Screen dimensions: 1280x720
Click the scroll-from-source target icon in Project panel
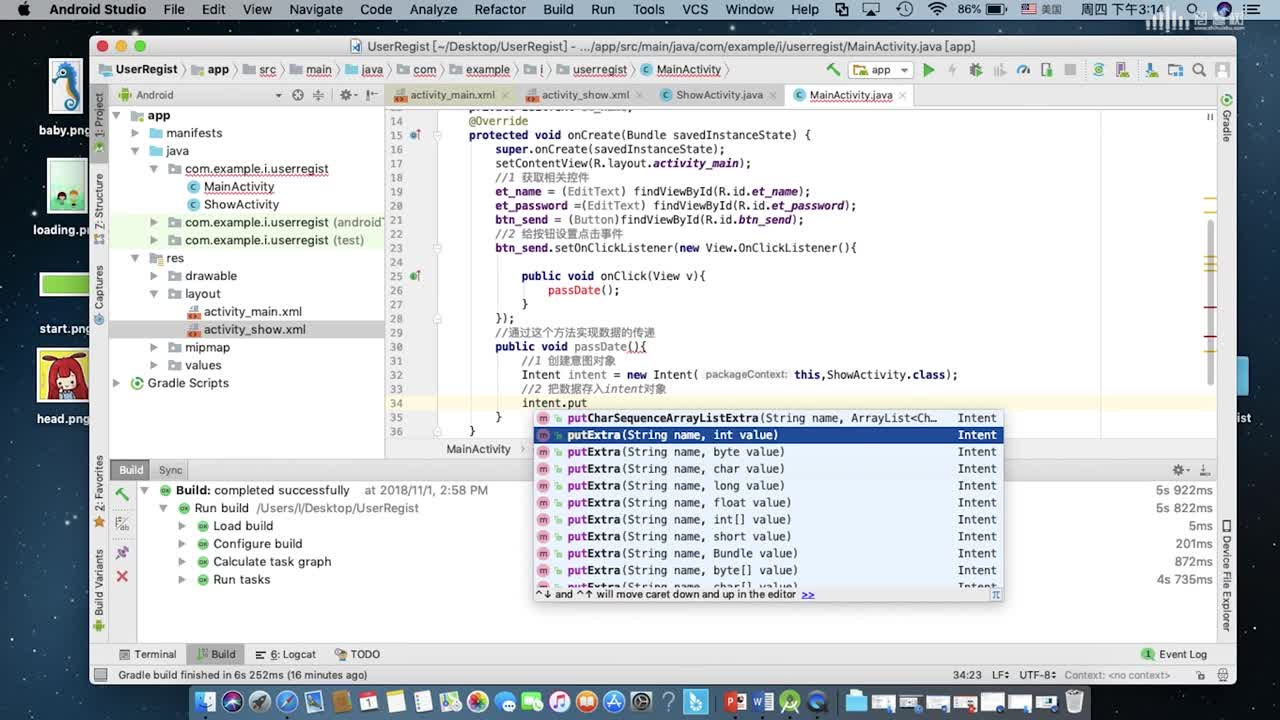[x=297, y=95]
